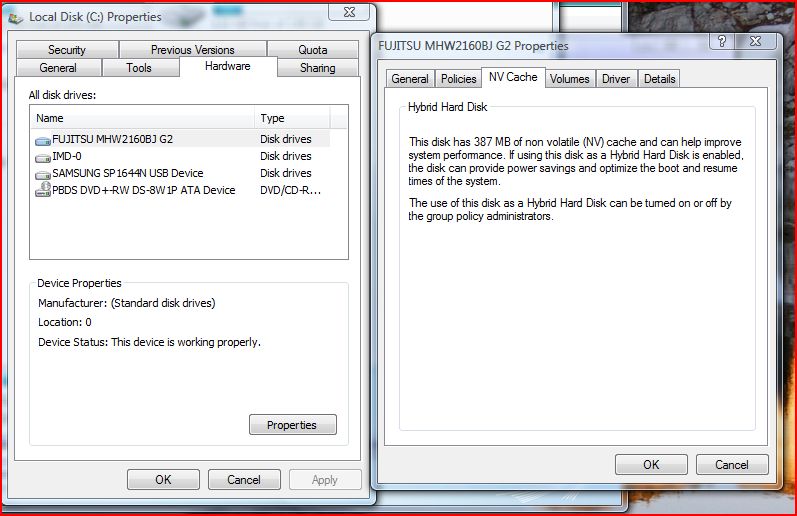Viewport: 797px width, 516px height.
Task: Click the Local Disk (C:) title bar icon
Action: click(x=16, y=18)
